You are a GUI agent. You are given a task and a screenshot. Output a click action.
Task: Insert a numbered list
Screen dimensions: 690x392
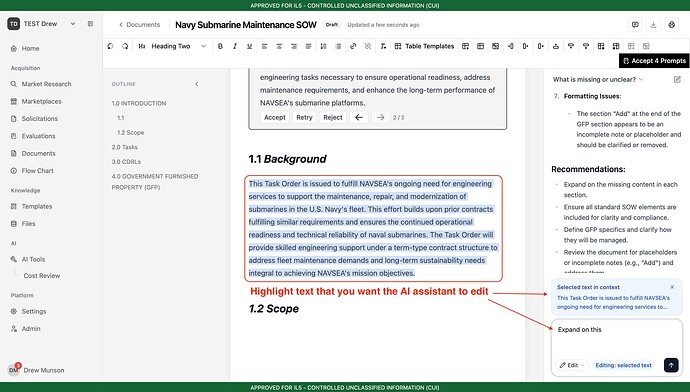coord(323,46)
